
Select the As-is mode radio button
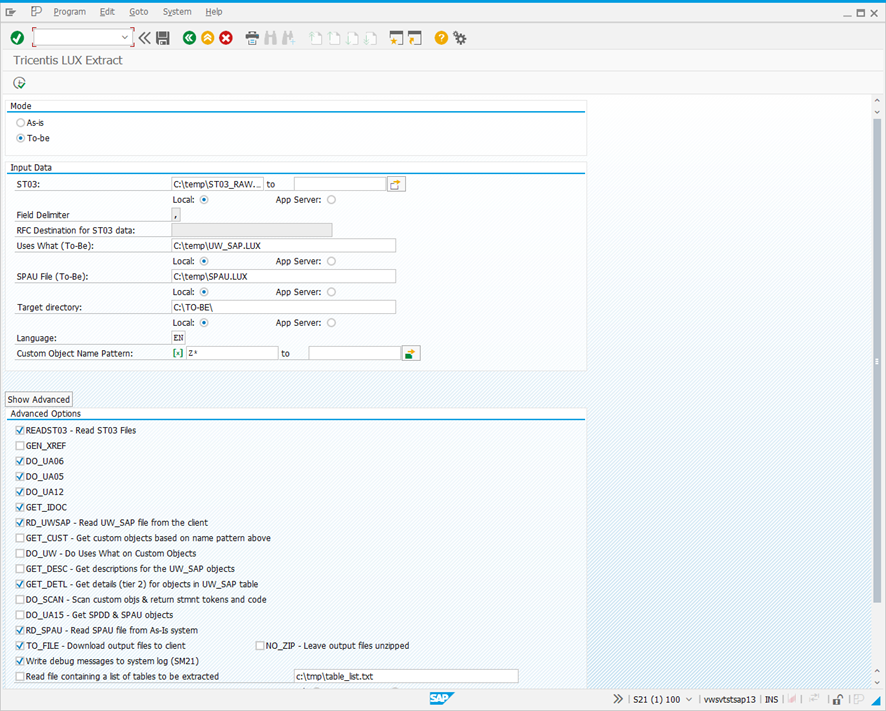click(x=20, y=122)
